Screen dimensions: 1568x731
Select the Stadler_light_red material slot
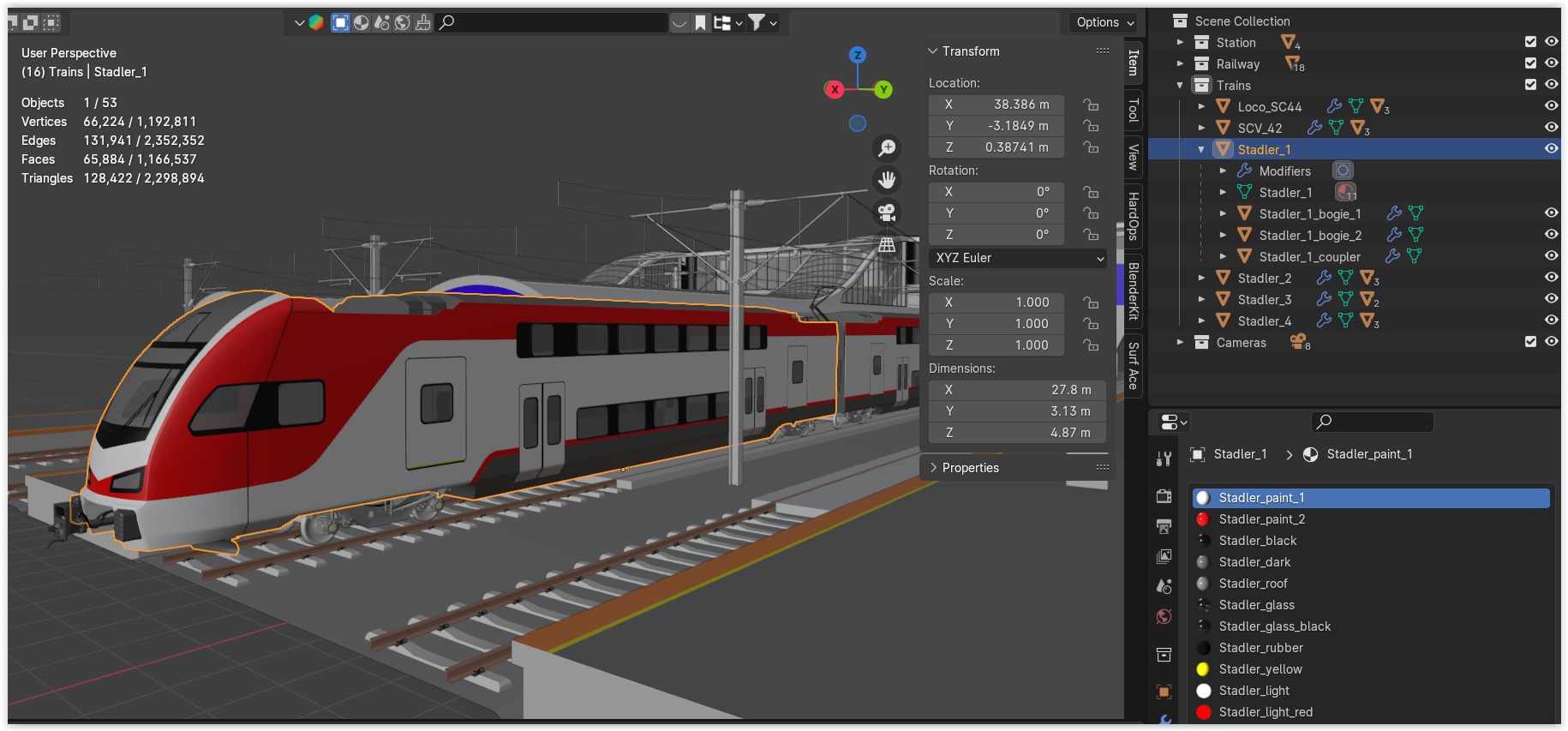(x=1371, y=712)
